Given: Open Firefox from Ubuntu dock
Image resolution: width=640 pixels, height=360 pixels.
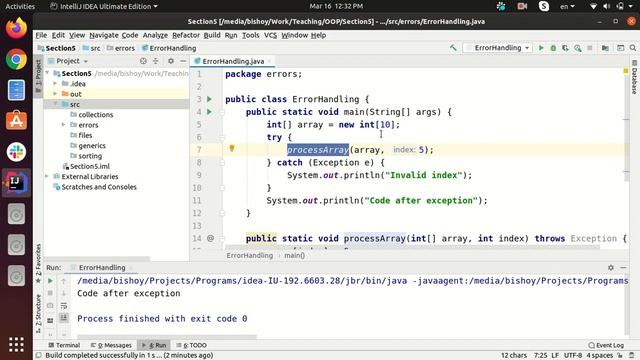Looking at the screenshot, I should coord(16,28).
